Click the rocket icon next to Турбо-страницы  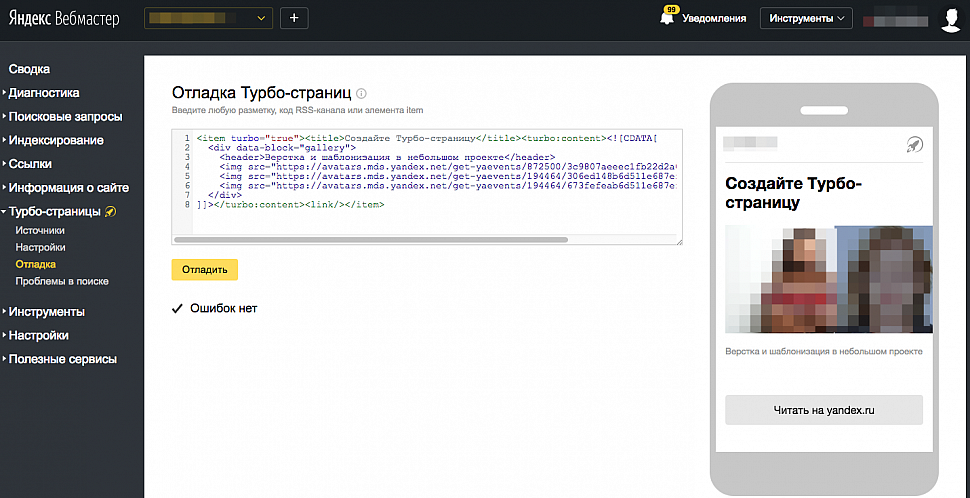click(x=110, y=211)
